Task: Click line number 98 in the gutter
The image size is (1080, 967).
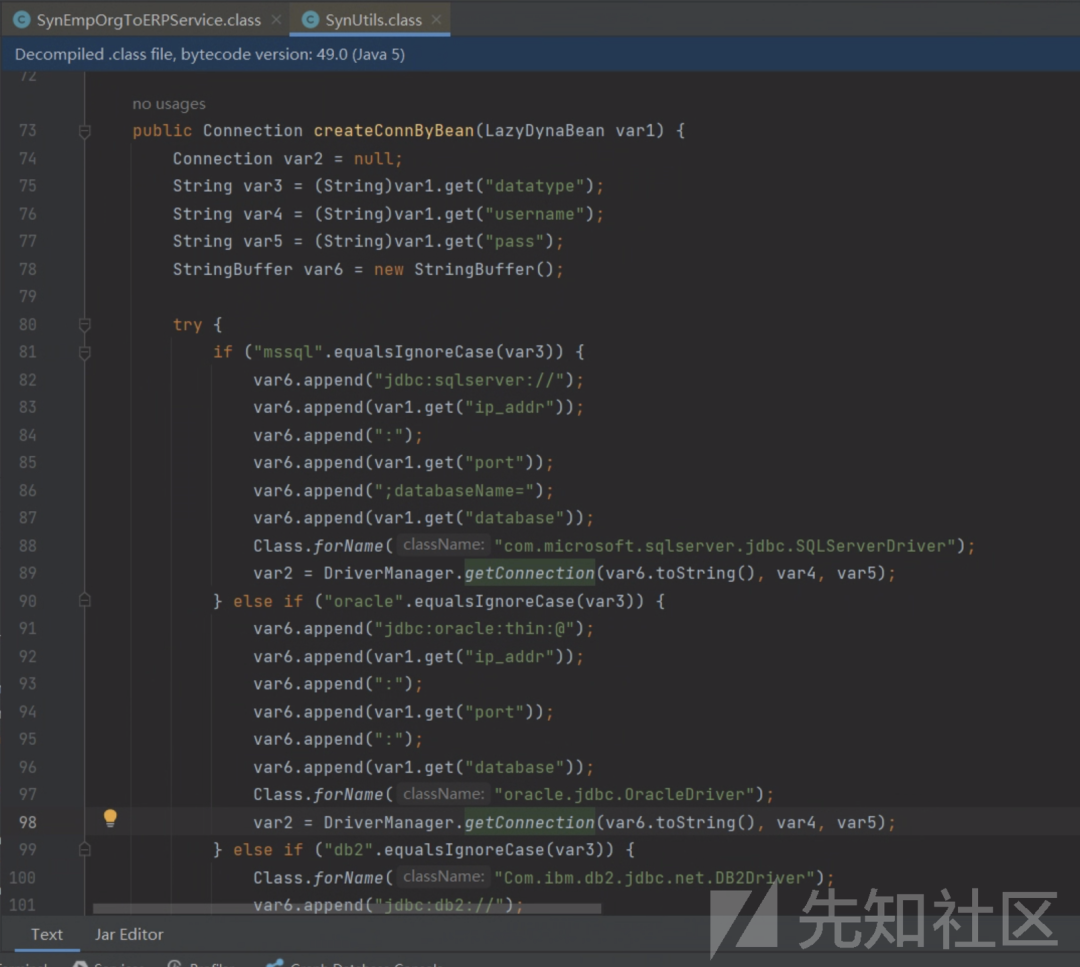Action: 28,822
